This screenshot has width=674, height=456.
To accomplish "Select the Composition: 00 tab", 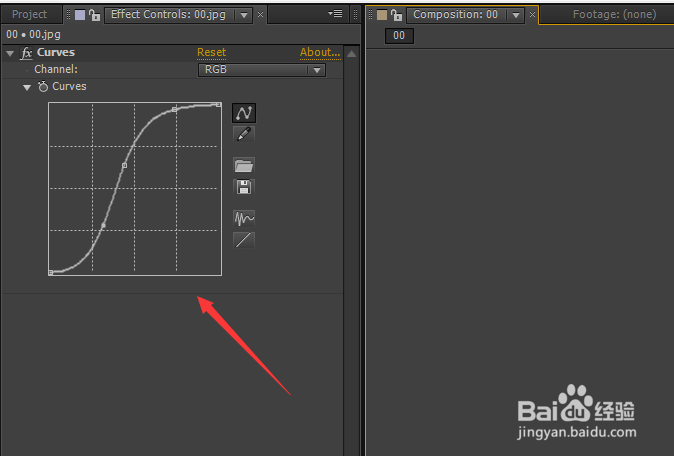I will [x=456, y=15].
